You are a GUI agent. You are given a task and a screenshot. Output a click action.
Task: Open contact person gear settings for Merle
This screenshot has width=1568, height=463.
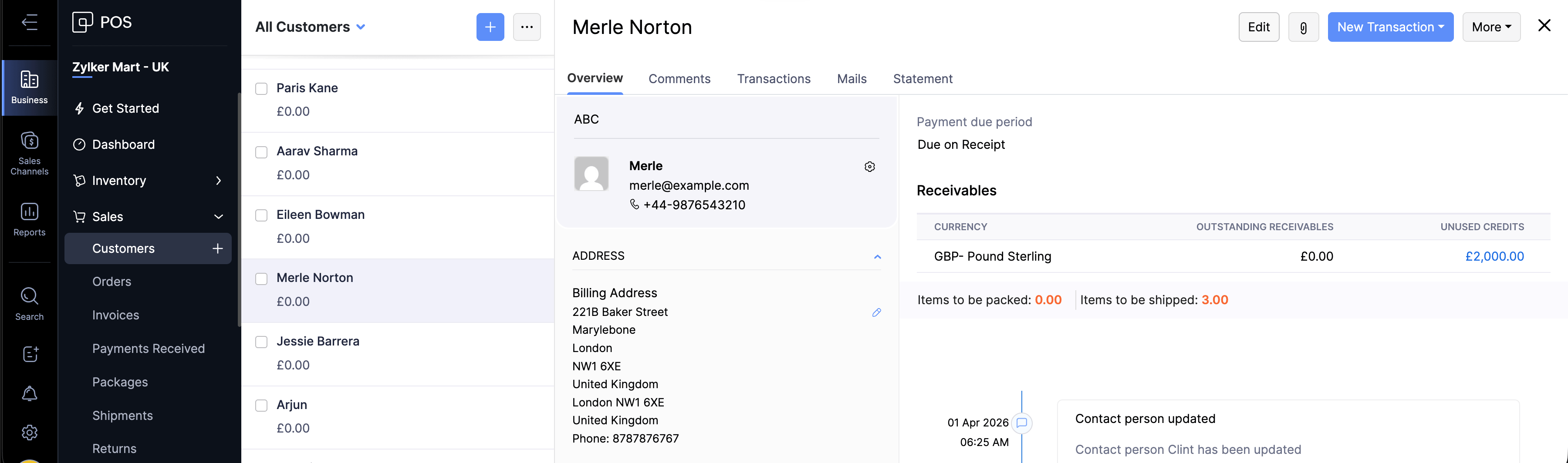(x=870, y=167)
